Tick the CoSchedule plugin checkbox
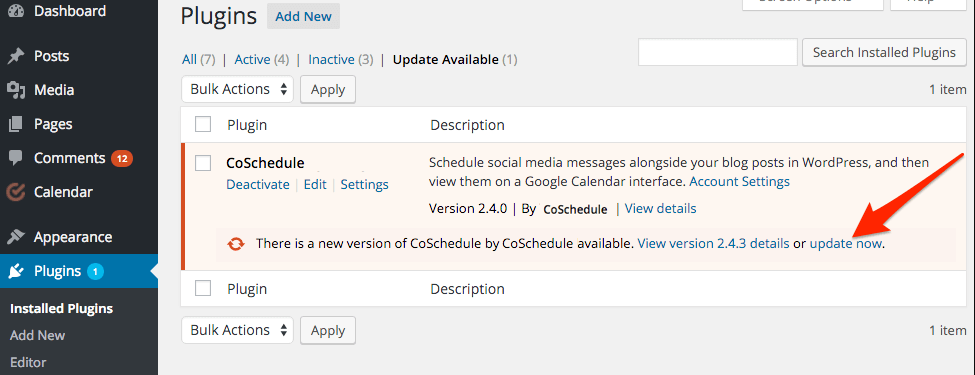975x375 pixels. [x=203, y=163]
